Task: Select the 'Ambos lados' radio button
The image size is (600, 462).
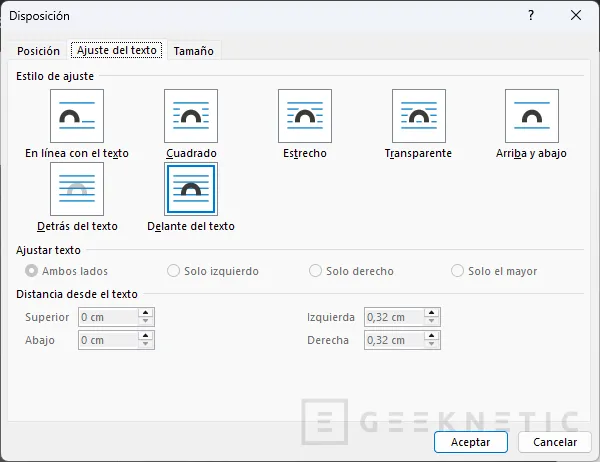Action: [31, 271]
